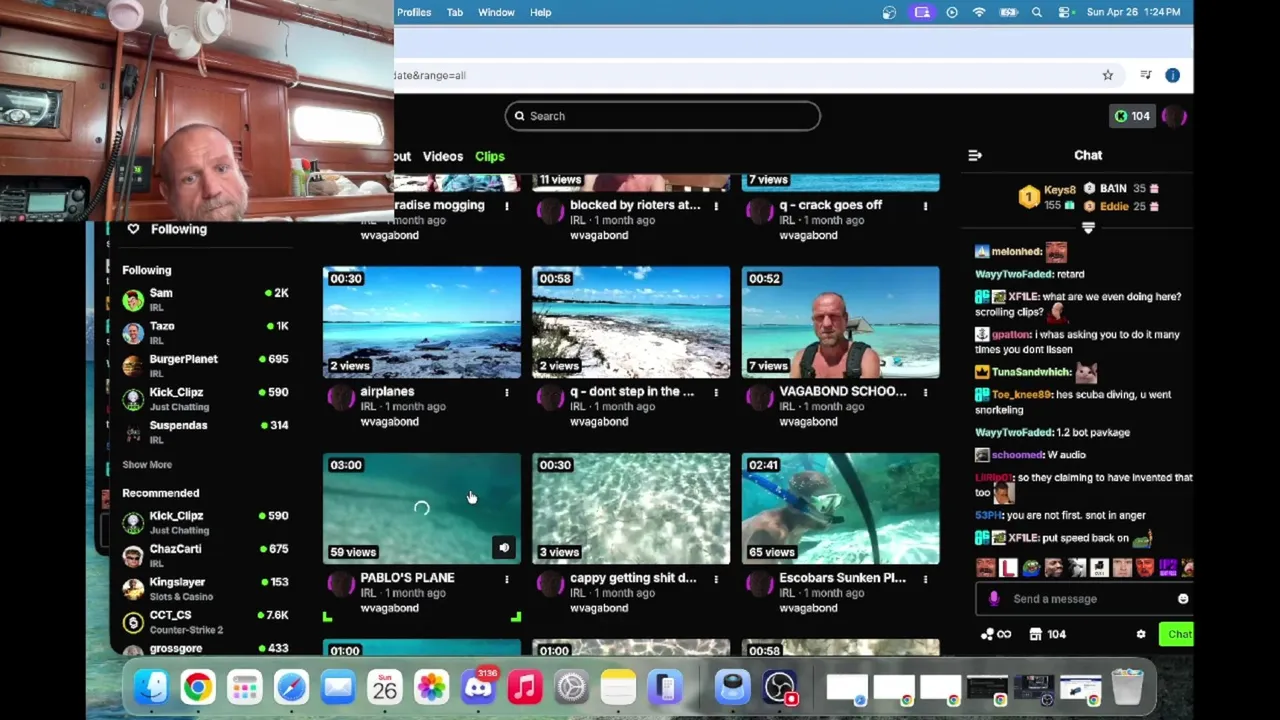Open the options menu for airplanes clip
The width and height of the screenshot is (1280, 720).
point(507,392)
